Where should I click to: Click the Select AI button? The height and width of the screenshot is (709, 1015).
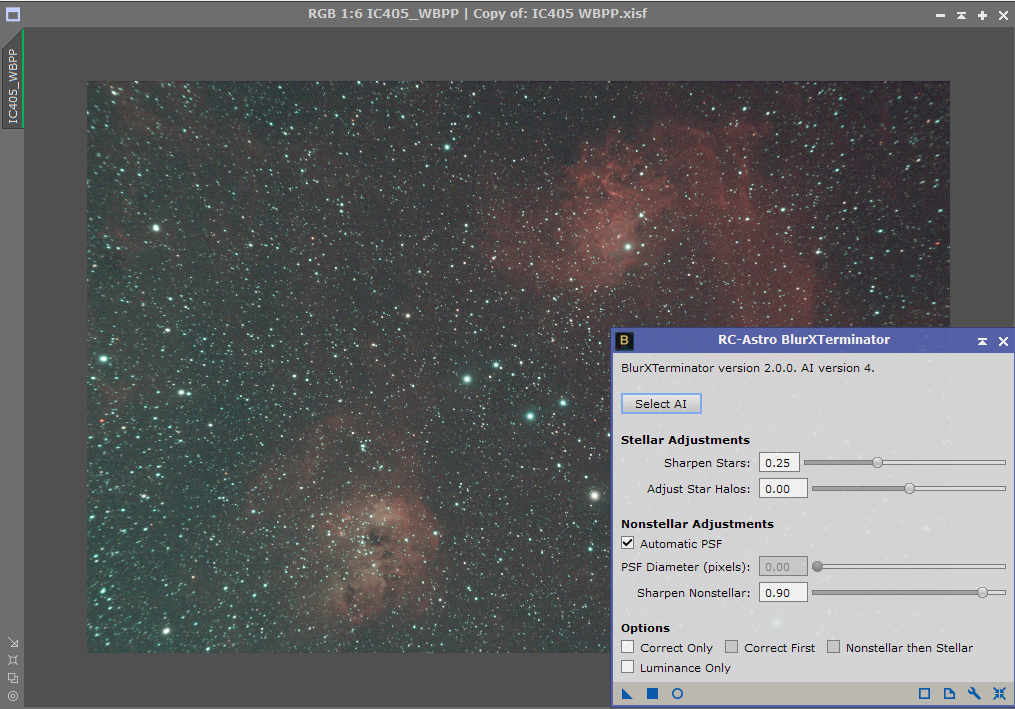[x=661, y=404]
